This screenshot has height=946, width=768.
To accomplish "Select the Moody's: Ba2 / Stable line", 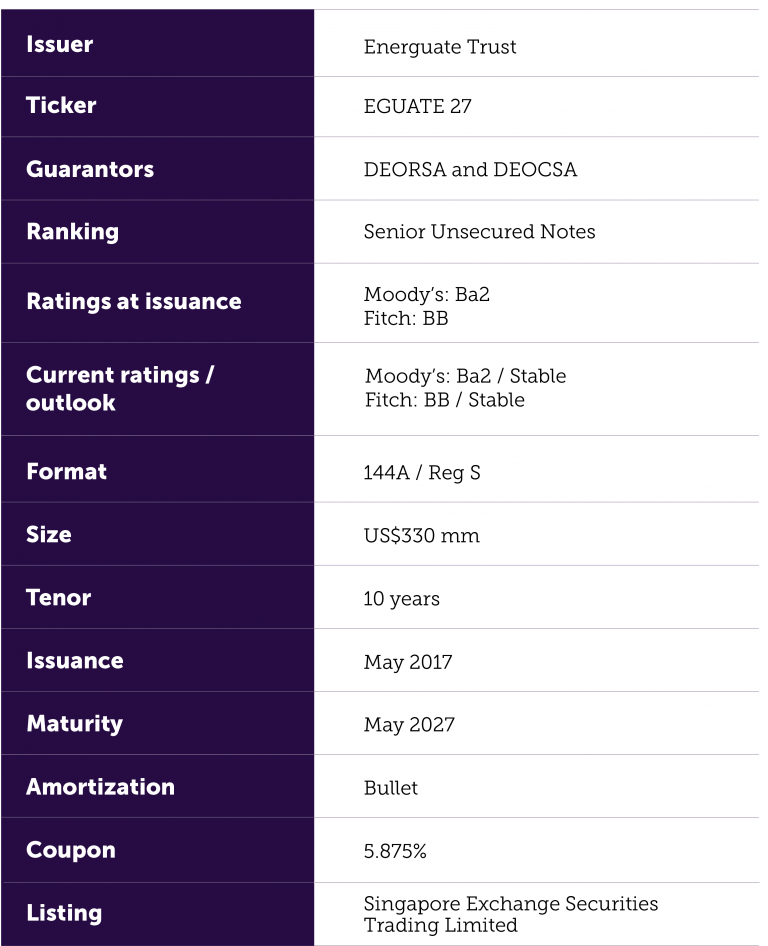I will 466,376.
